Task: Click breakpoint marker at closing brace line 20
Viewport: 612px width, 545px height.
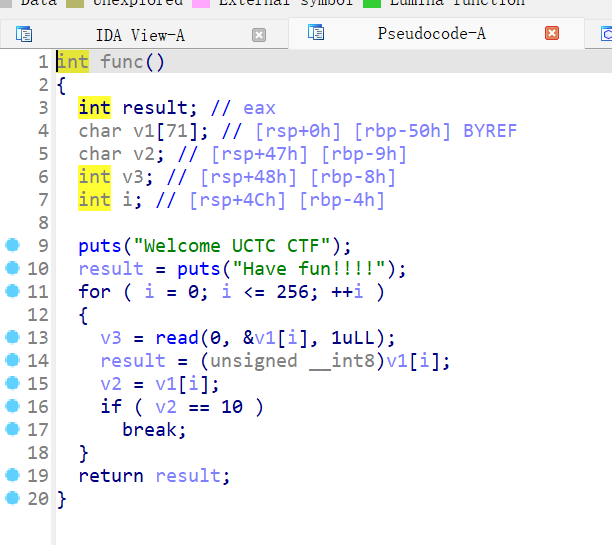Action: pos(12,498)
